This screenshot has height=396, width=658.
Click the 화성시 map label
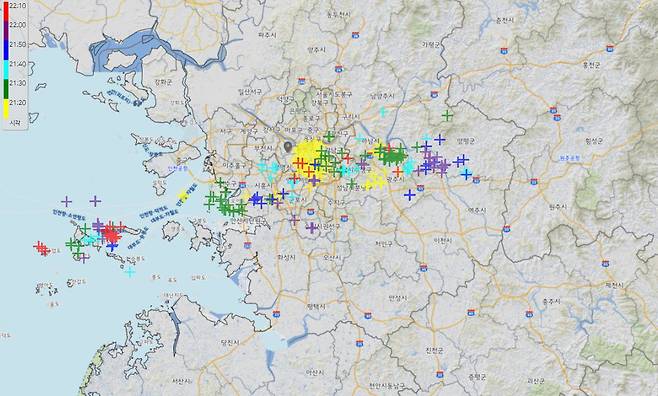coord(286,257)
